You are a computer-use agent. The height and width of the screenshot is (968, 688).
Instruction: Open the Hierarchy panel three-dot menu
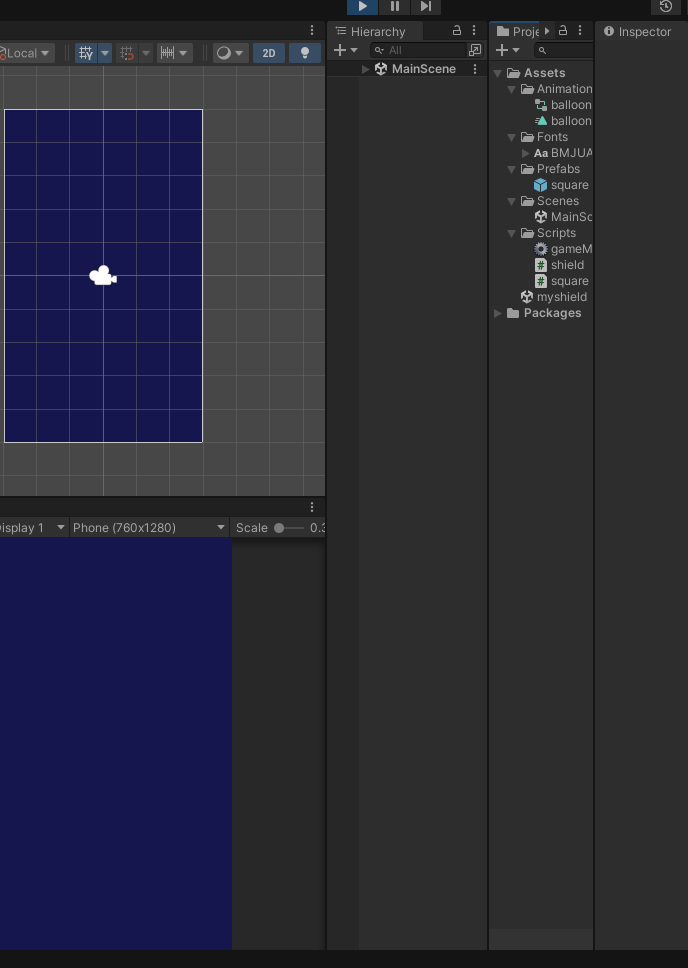click(474, 30)
